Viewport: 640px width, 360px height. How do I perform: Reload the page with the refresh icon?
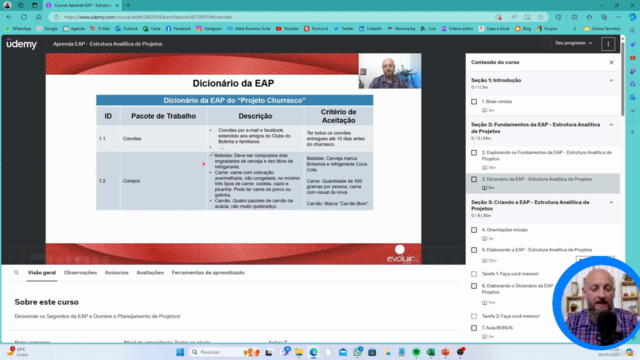(x=24, y=17)
